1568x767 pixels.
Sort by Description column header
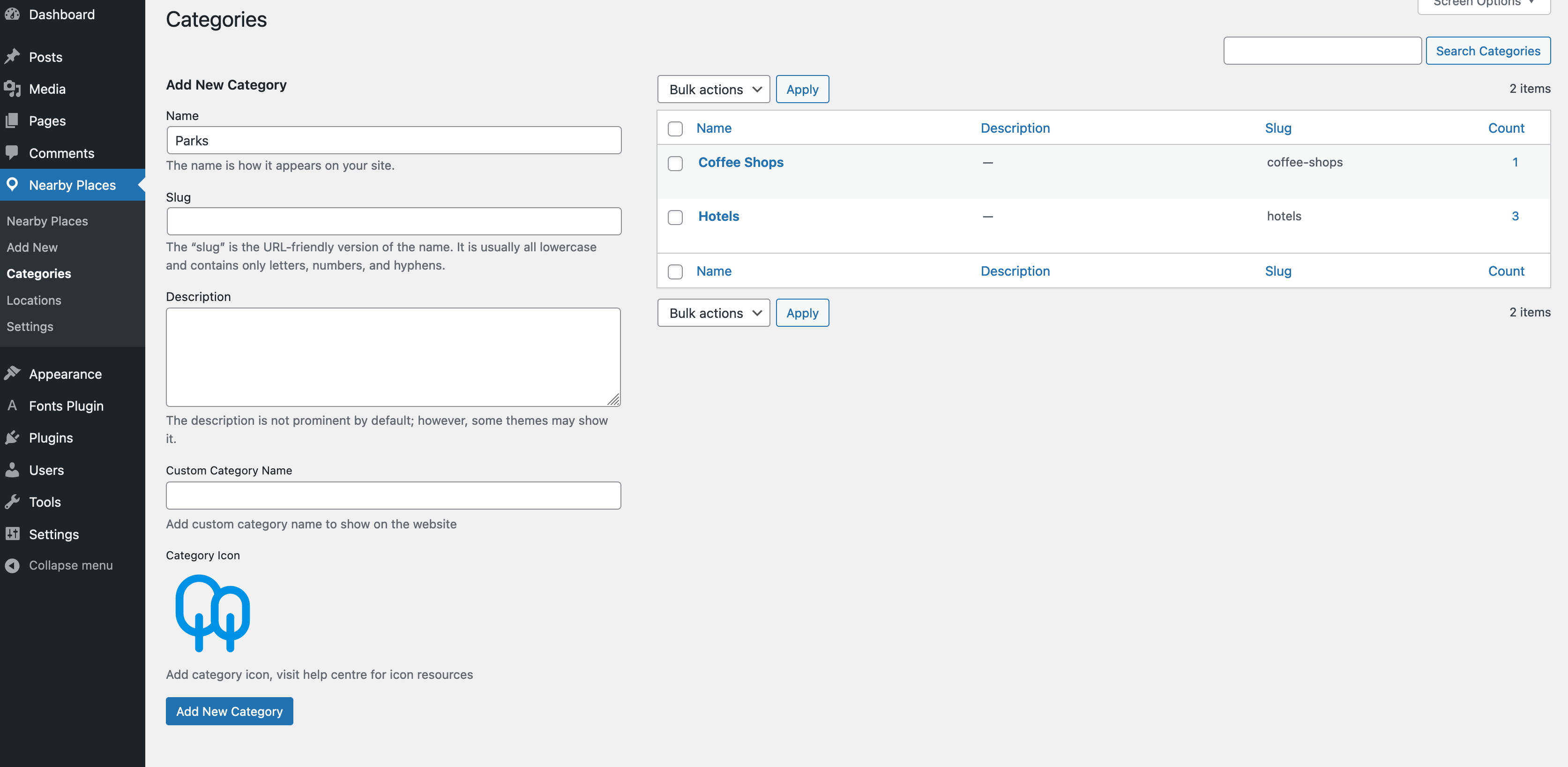pos(1015,128)
